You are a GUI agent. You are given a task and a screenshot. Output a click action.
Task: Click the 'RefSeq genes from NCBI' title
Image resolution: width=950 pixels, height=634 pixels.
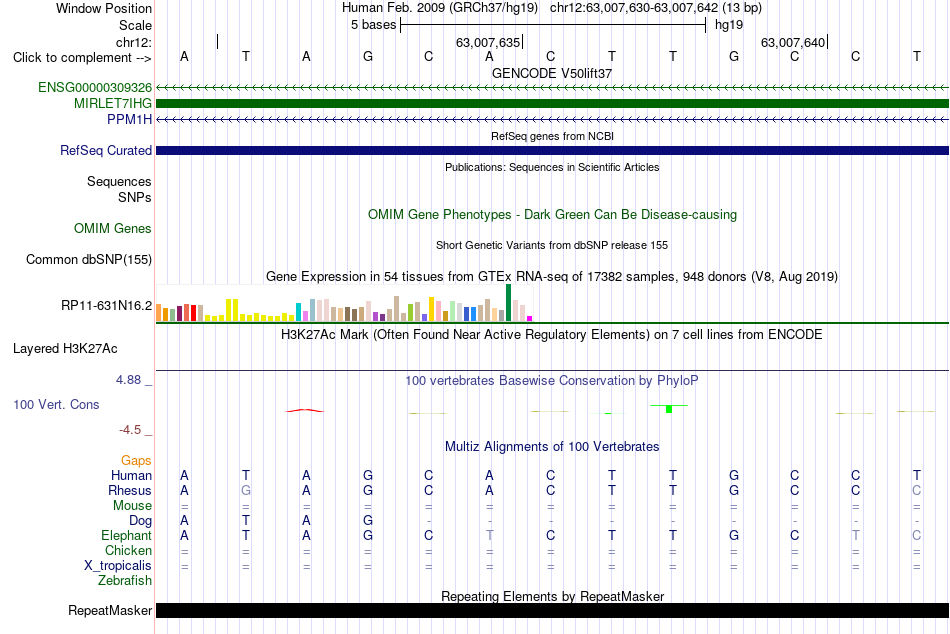pyautogui.click(x=553, y=136)
